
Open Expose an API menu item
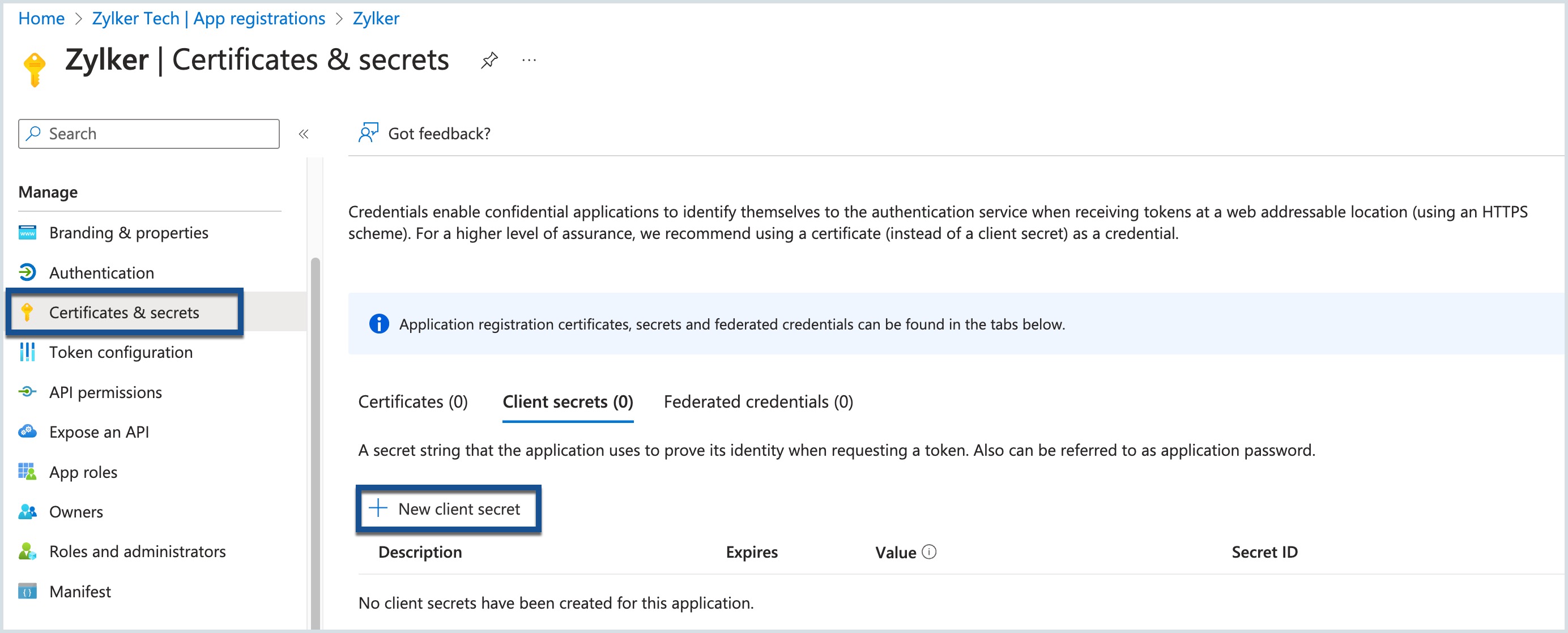click(x=99, y=431)
